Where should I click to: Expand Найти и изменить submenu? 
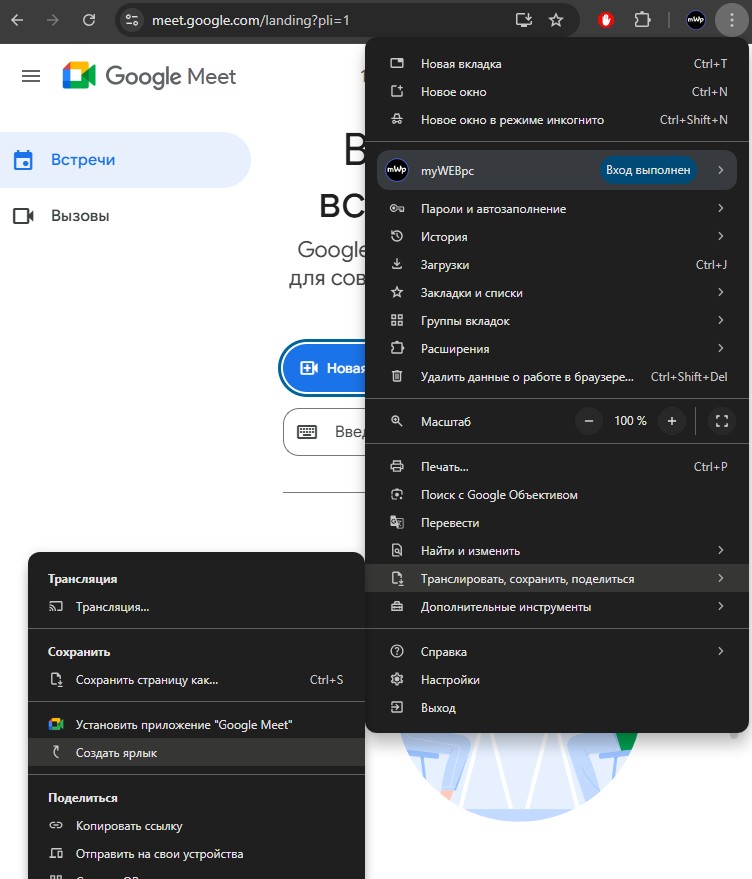[x=558, y=550]
